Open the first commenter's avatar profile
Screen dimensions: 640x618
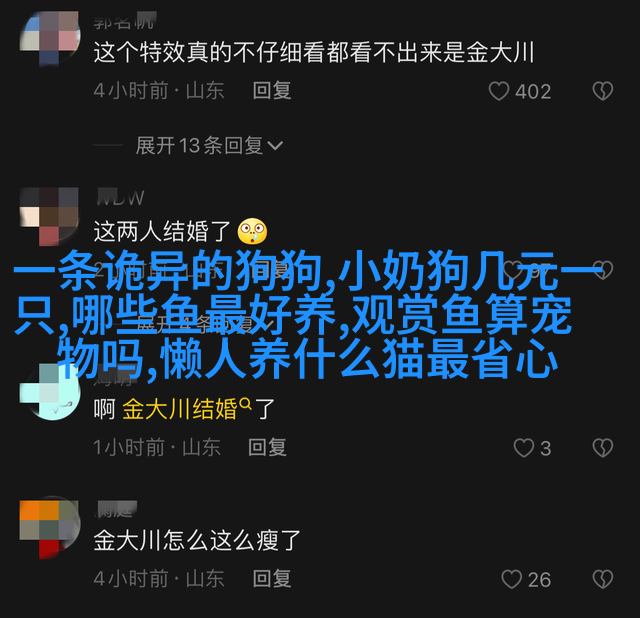tap(49, 37)
